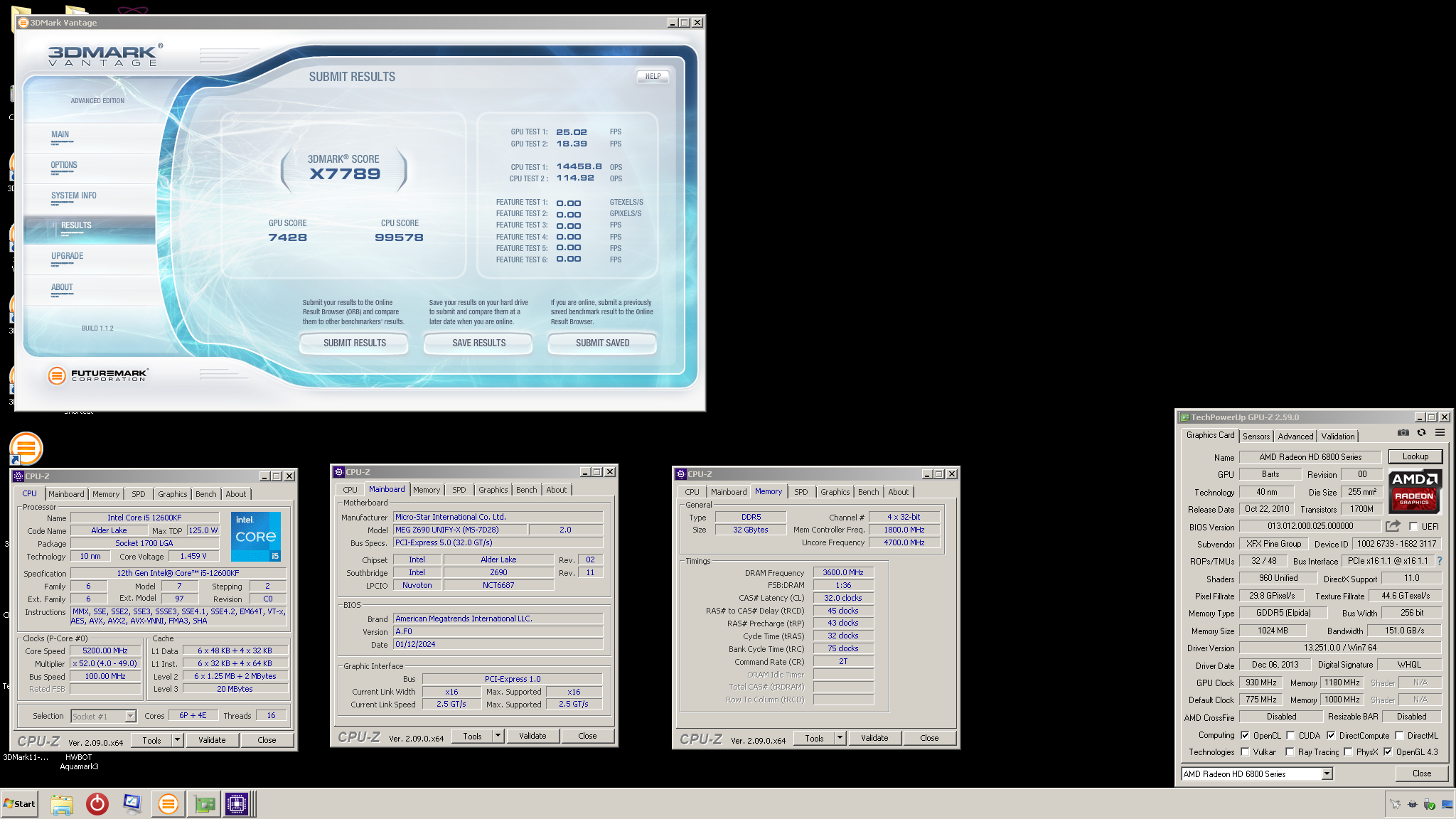Click the Futuremark Corporation logo
The width and height of the screenshot is (1456, 819).
click(97, 375)
